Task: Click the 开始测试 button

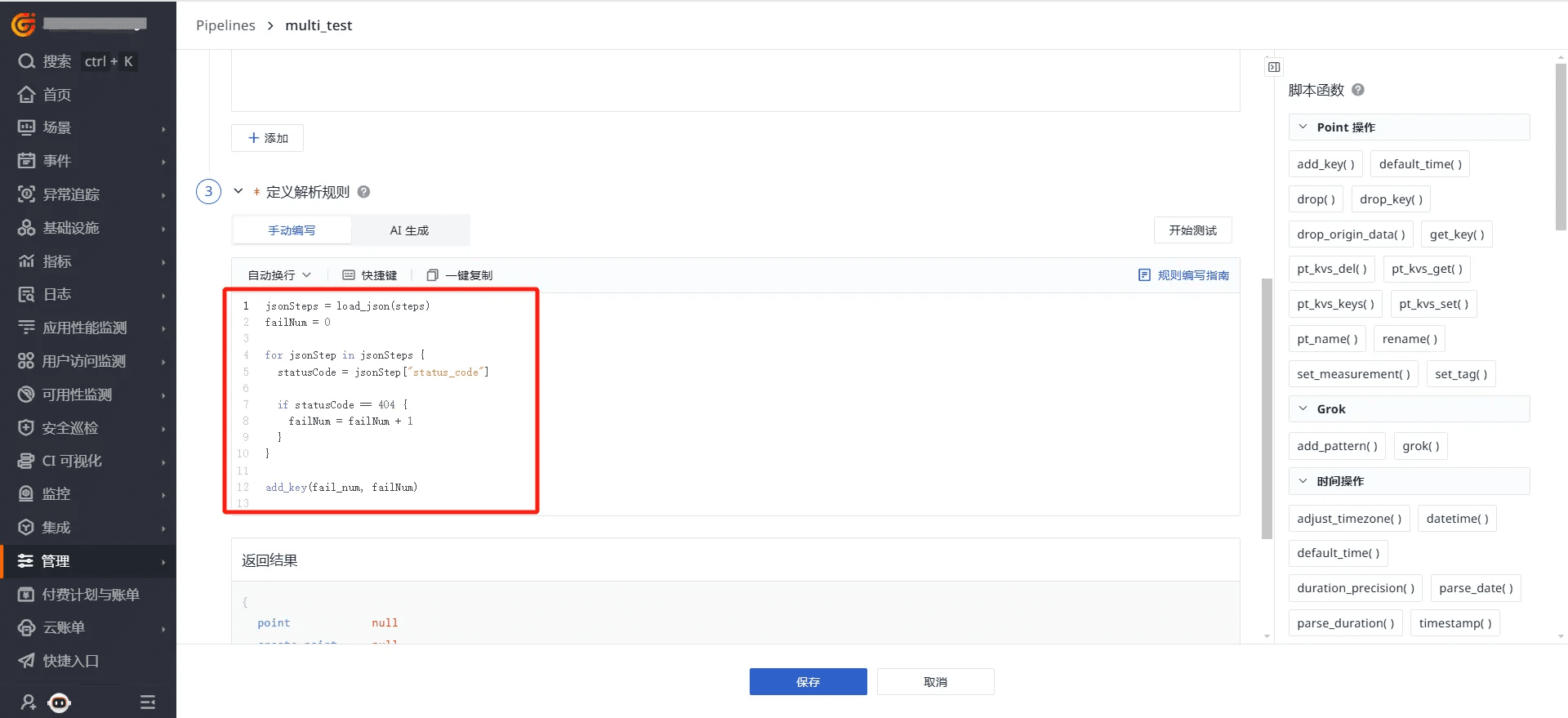Action: [1192, 230]
